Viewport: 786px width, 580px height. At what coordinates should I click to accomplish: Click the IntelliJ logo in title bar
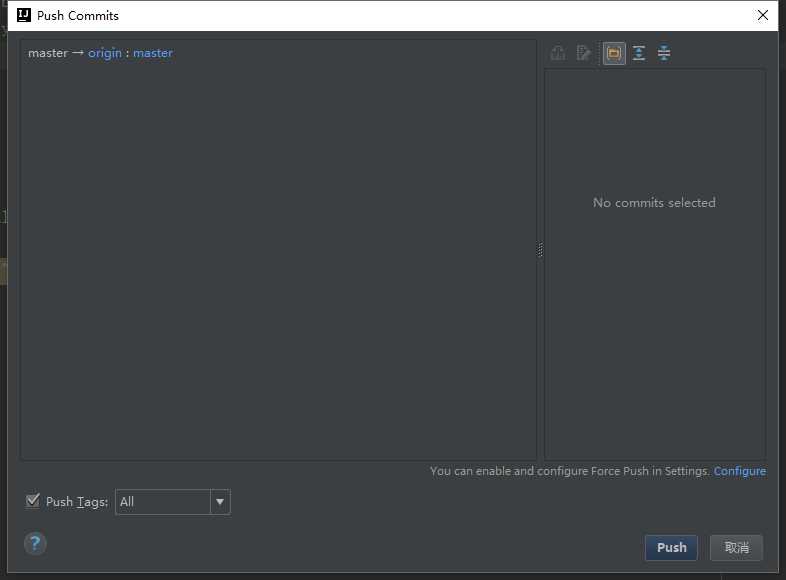pyautogui.click(x=24, y=15)
